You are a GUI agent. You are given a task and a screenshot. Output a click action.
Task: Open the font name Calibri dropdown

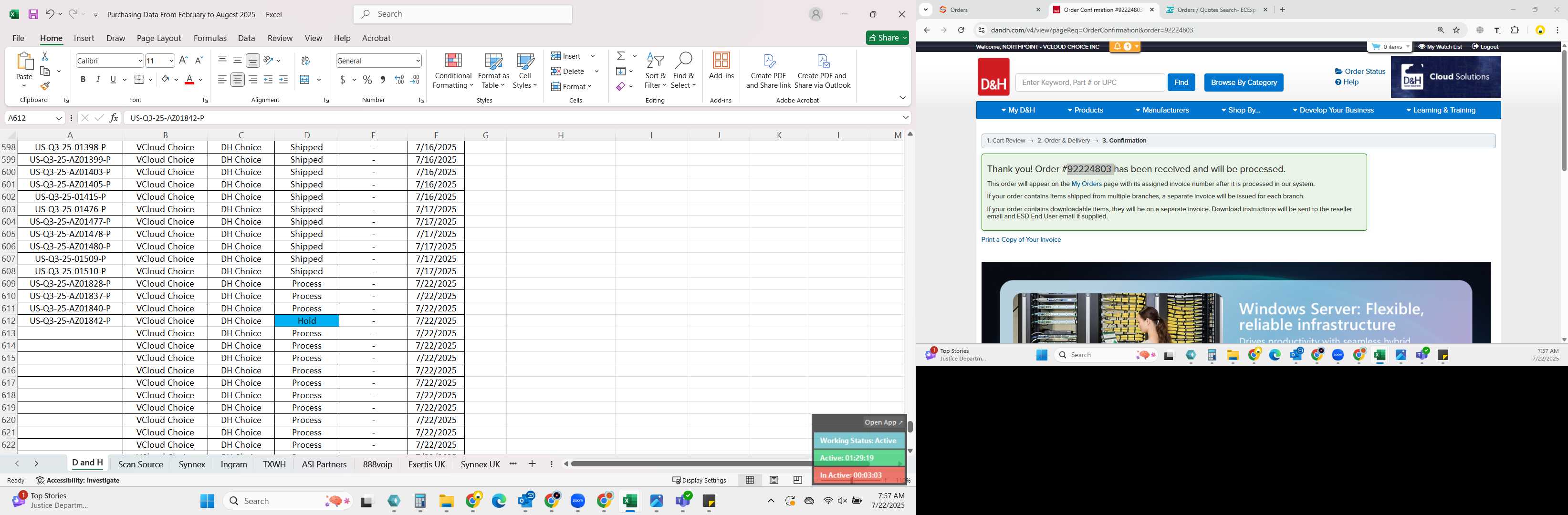coord(140,61)
